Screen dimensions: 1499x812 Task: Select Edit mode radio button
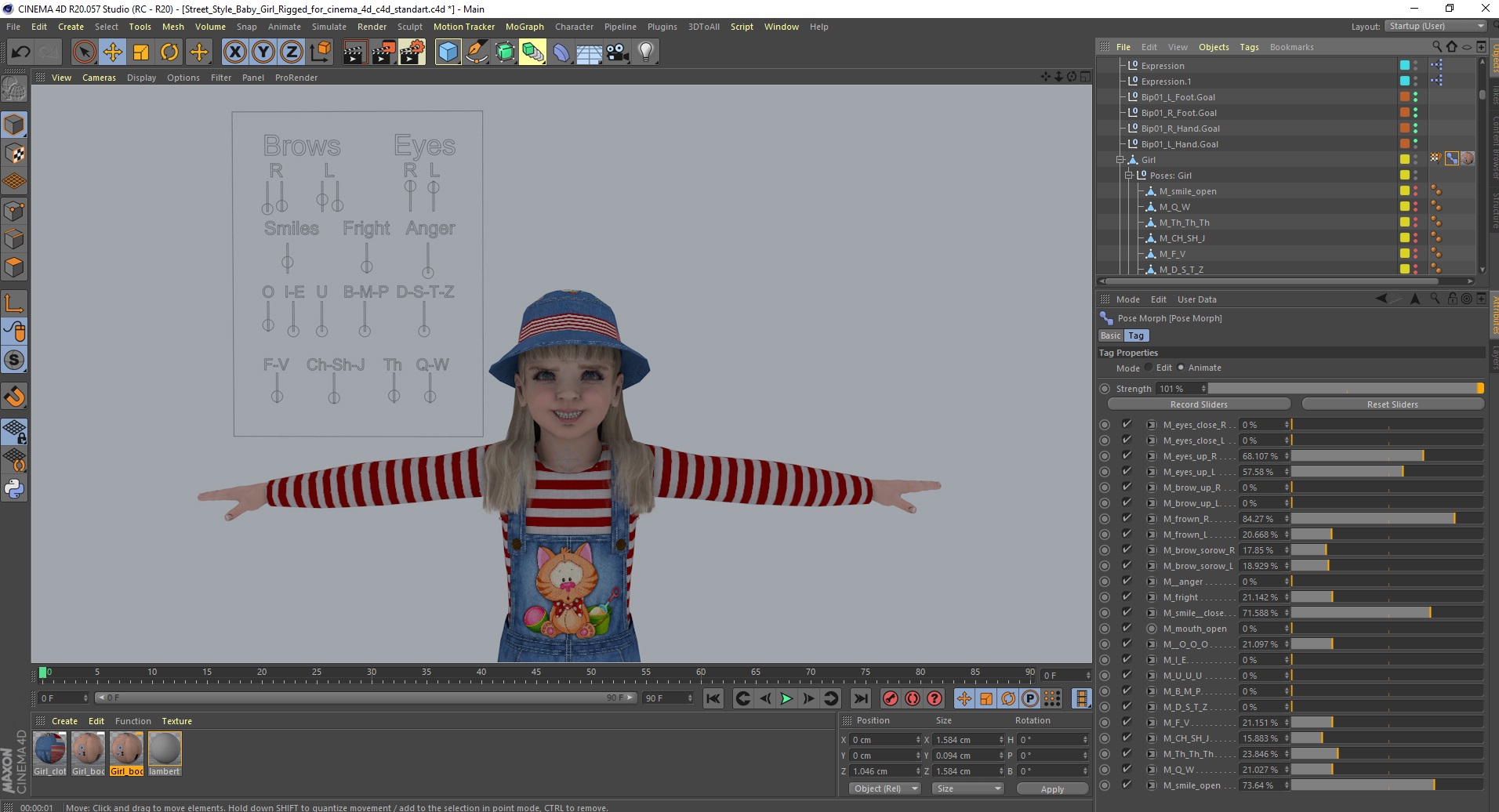[x=1149, y=368]
